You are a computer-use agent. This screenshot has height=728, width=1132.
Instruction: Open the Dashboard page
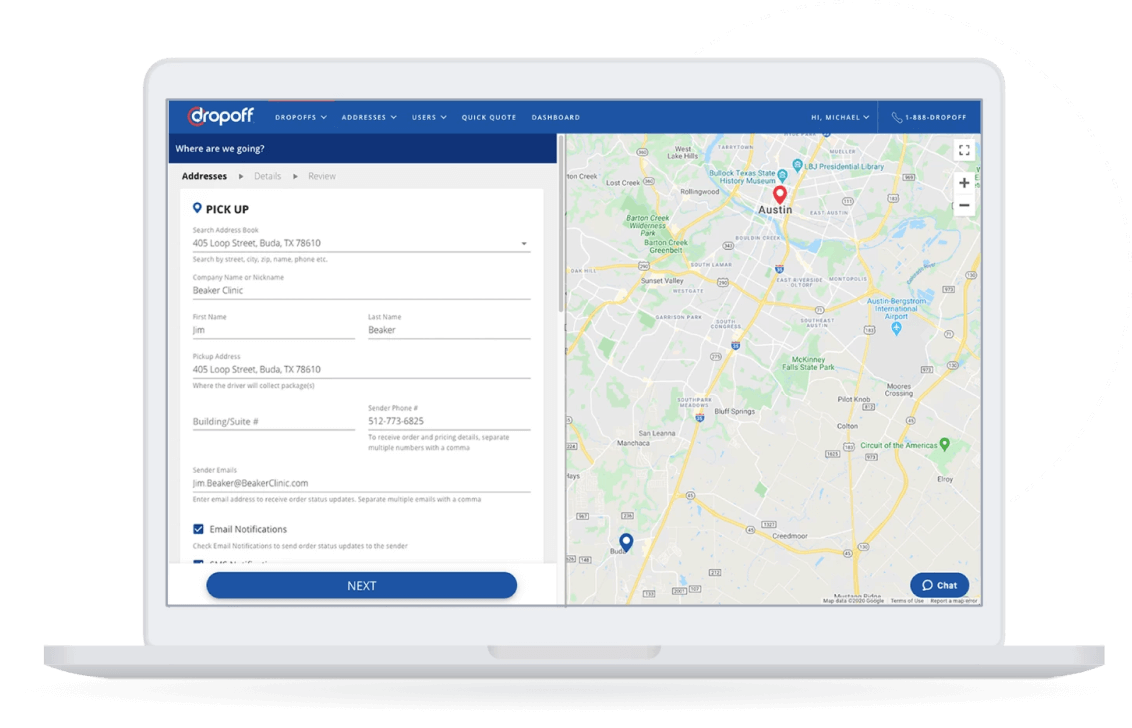point(555,118)
